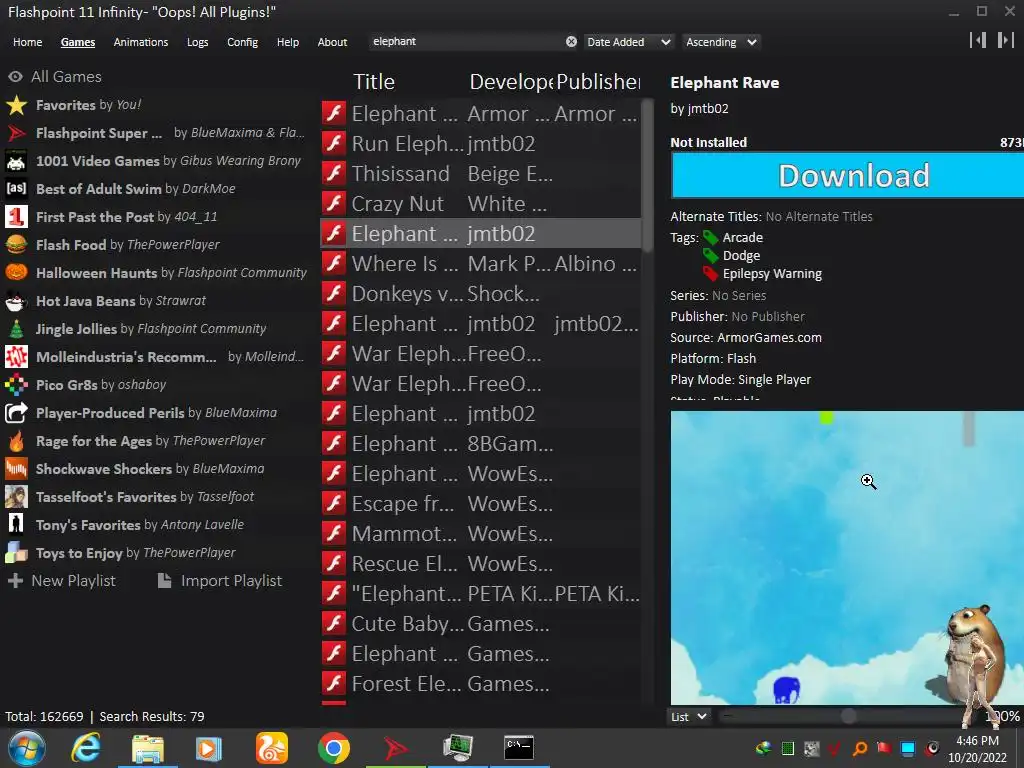Select 1001 Video Games playlist icon
The width and height of the screenshot is (1024, 768).
click(16, 161)
